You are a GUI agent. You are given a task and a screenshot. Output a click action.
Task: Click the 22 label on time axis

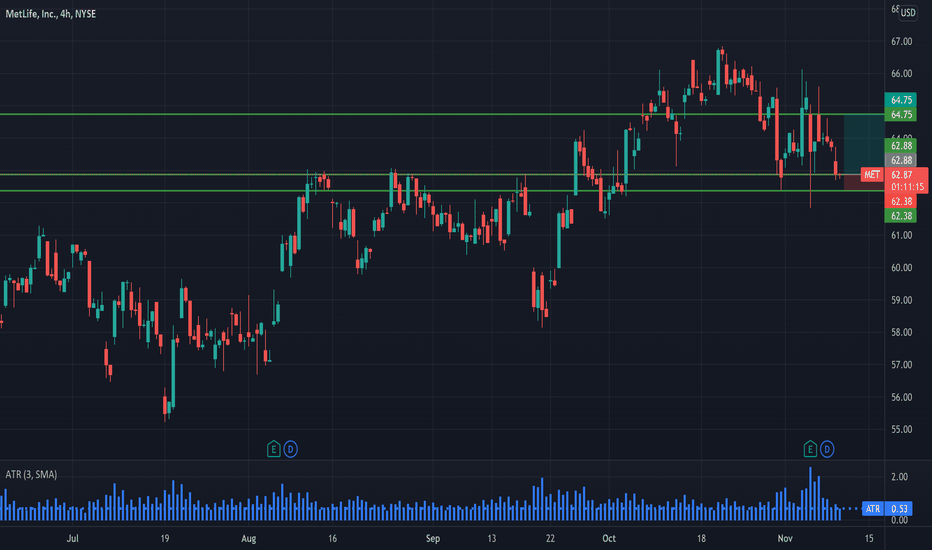pyautogui.click(x=550, y=538)
